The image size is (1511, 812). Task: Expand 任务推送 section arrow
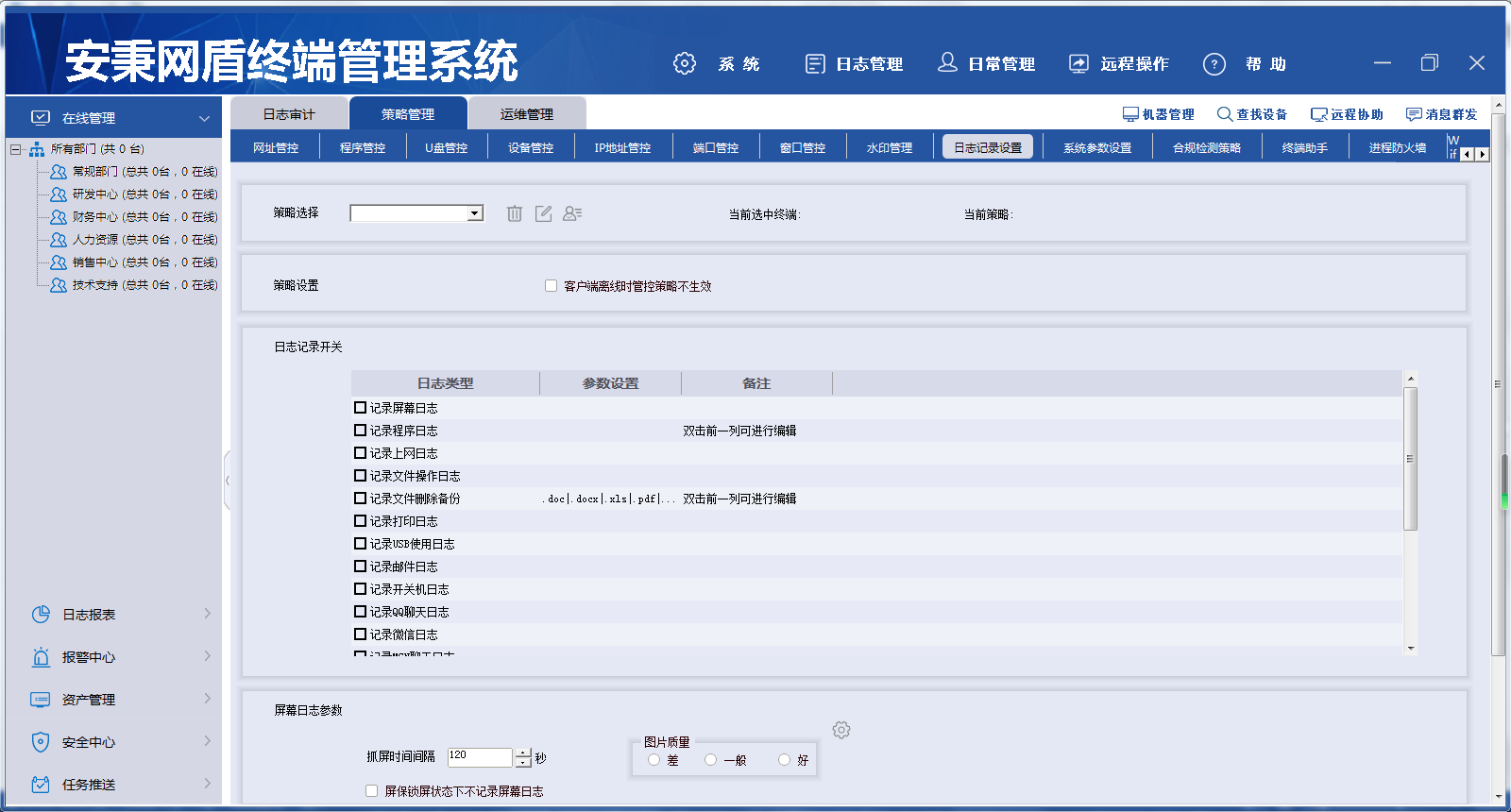click(207, 784)
